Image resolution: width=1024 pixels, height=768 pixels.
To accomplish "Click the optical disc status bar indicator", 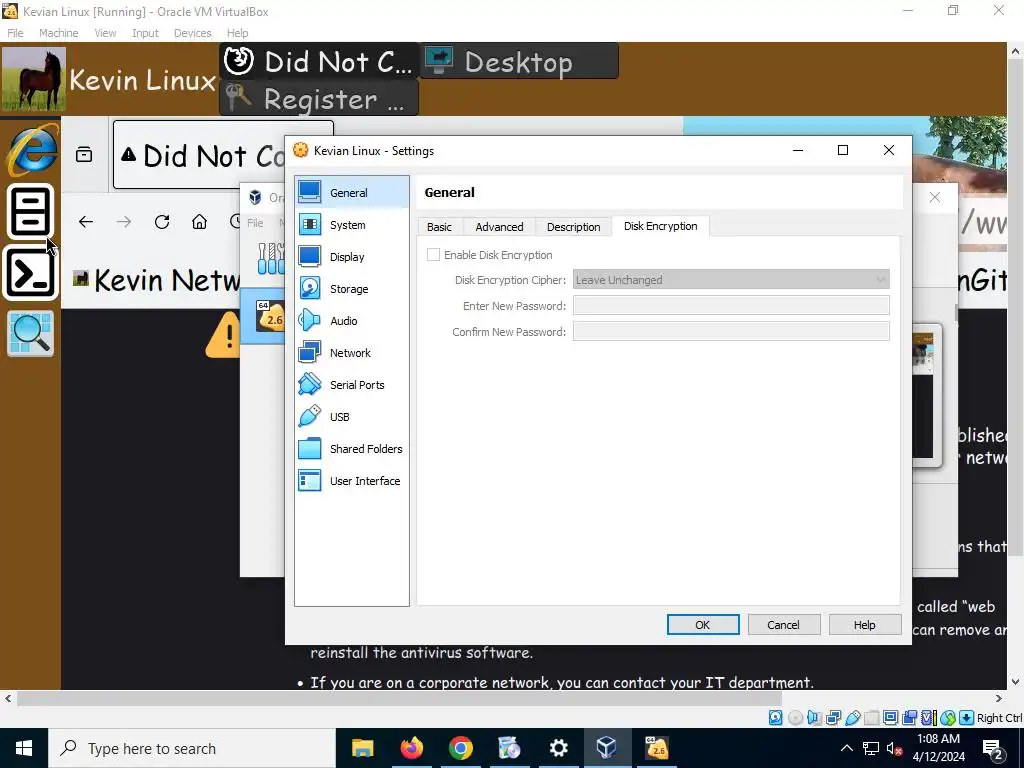I will pos(795,718).
